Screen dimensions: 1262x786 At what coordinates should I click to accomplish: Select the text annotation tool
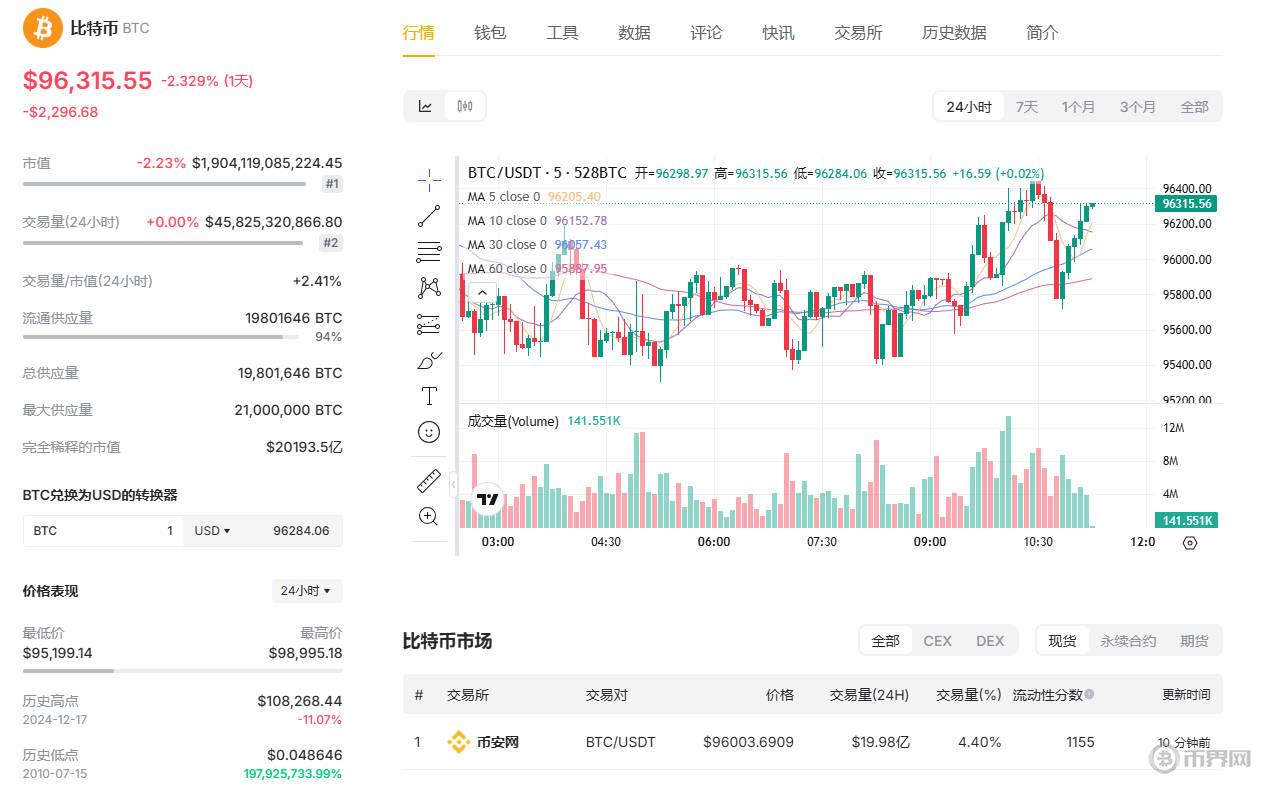coord(429,396)
